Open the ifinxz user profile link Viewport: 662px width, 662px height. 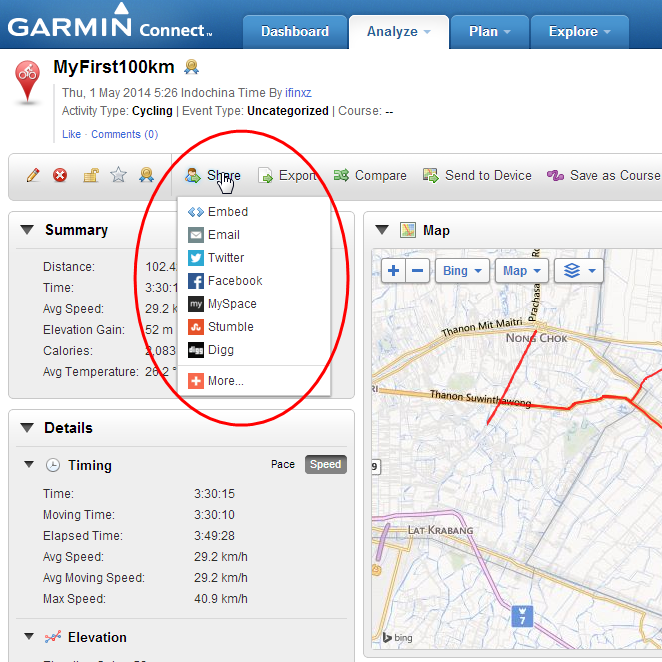[x=298, y=93]
